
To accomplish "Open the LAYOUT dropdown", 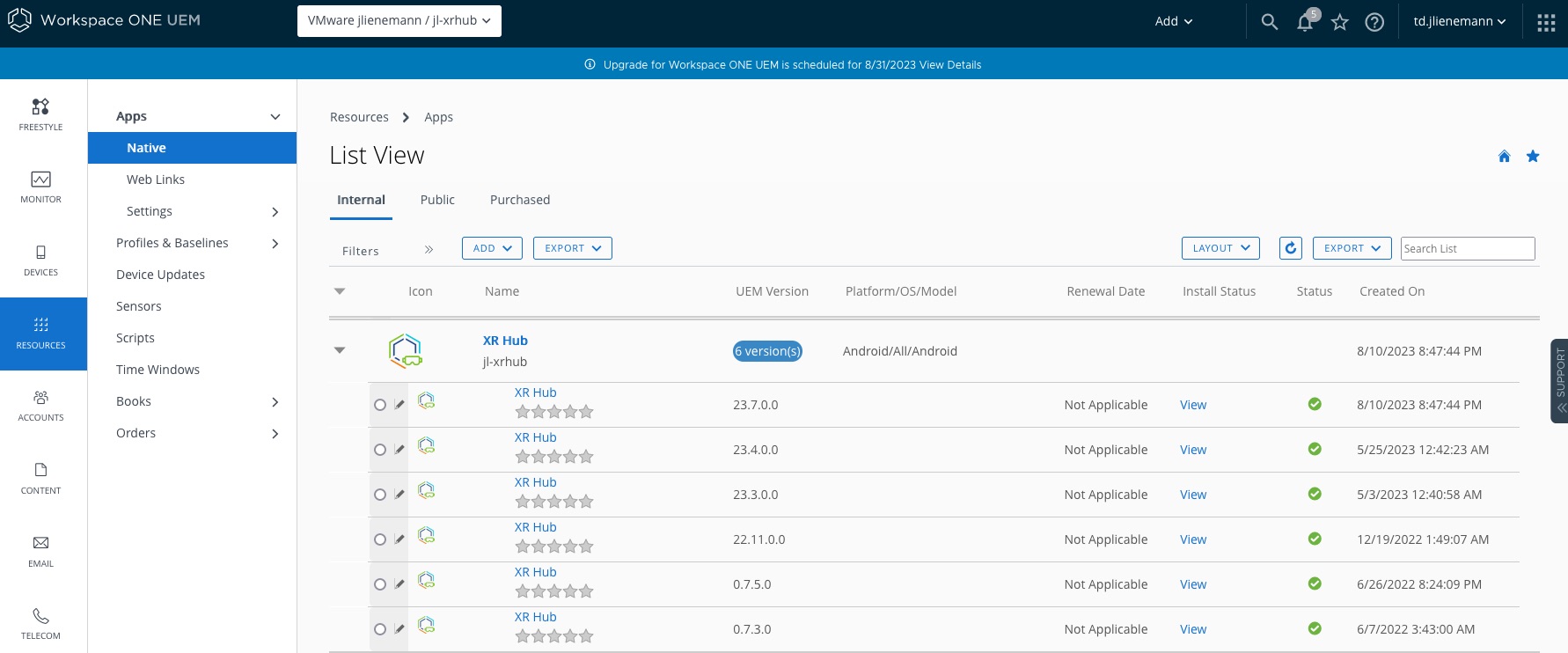I will 1220,248.
